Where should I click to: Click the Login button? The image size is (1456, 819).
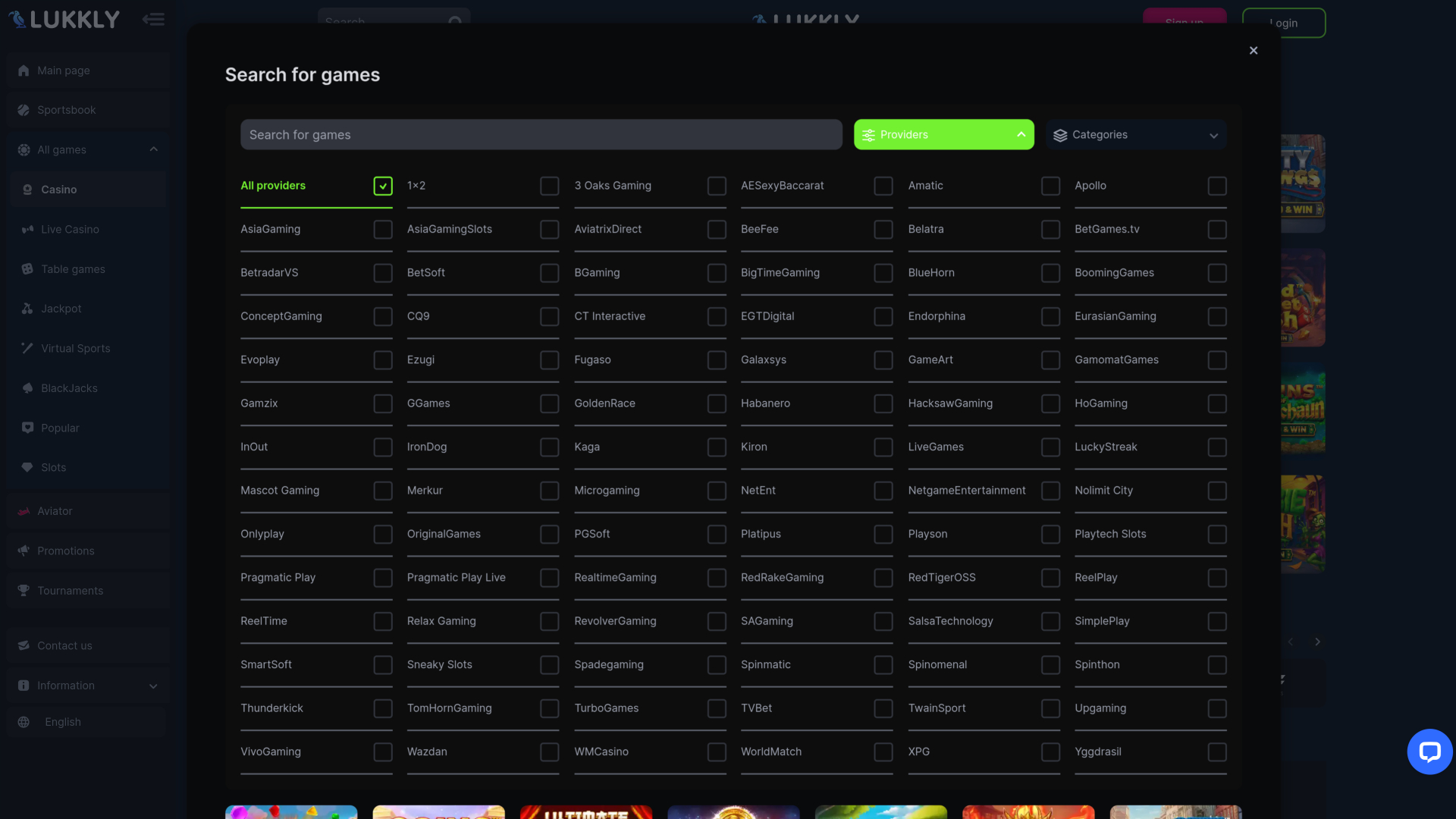tap(1283, 23)
